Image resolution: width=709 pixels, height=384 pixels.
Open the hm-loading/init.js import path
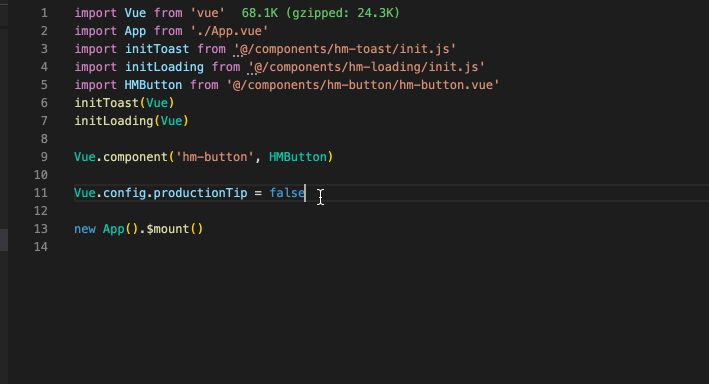[366, 67]
